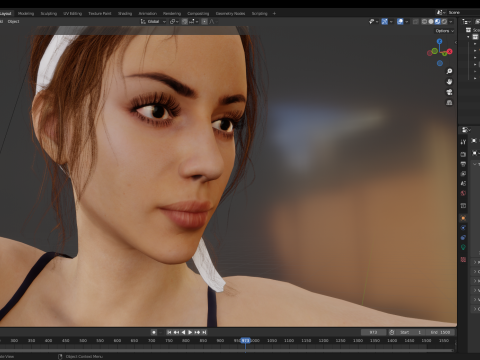Open the World properties tab
Screen dimensions: 480x360
click(x=463, y=193)
